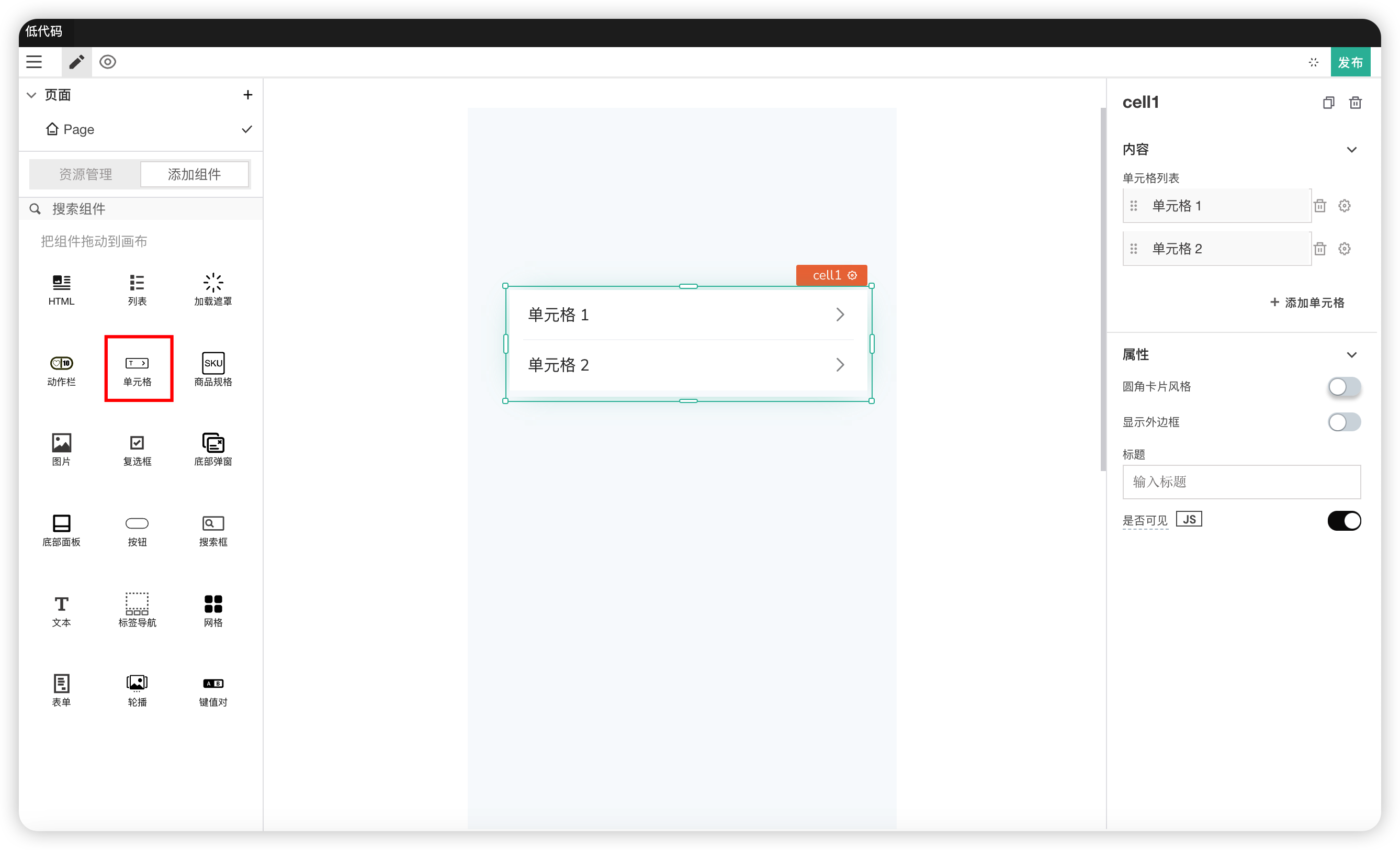1400x850 pixels.
Task: Click 添加单元格 to add a cell
Action: pyautogui.click(x=1307, y=303)
